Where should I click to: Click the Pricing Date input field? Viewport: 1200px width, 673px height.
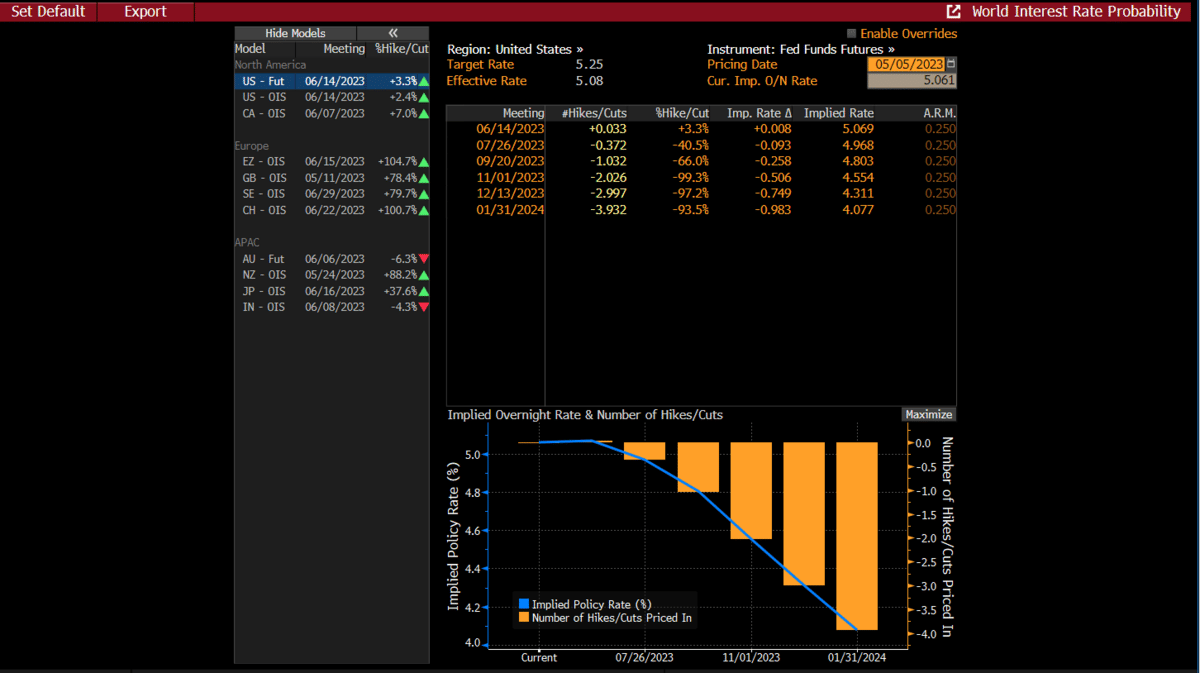tap(905, 64)
